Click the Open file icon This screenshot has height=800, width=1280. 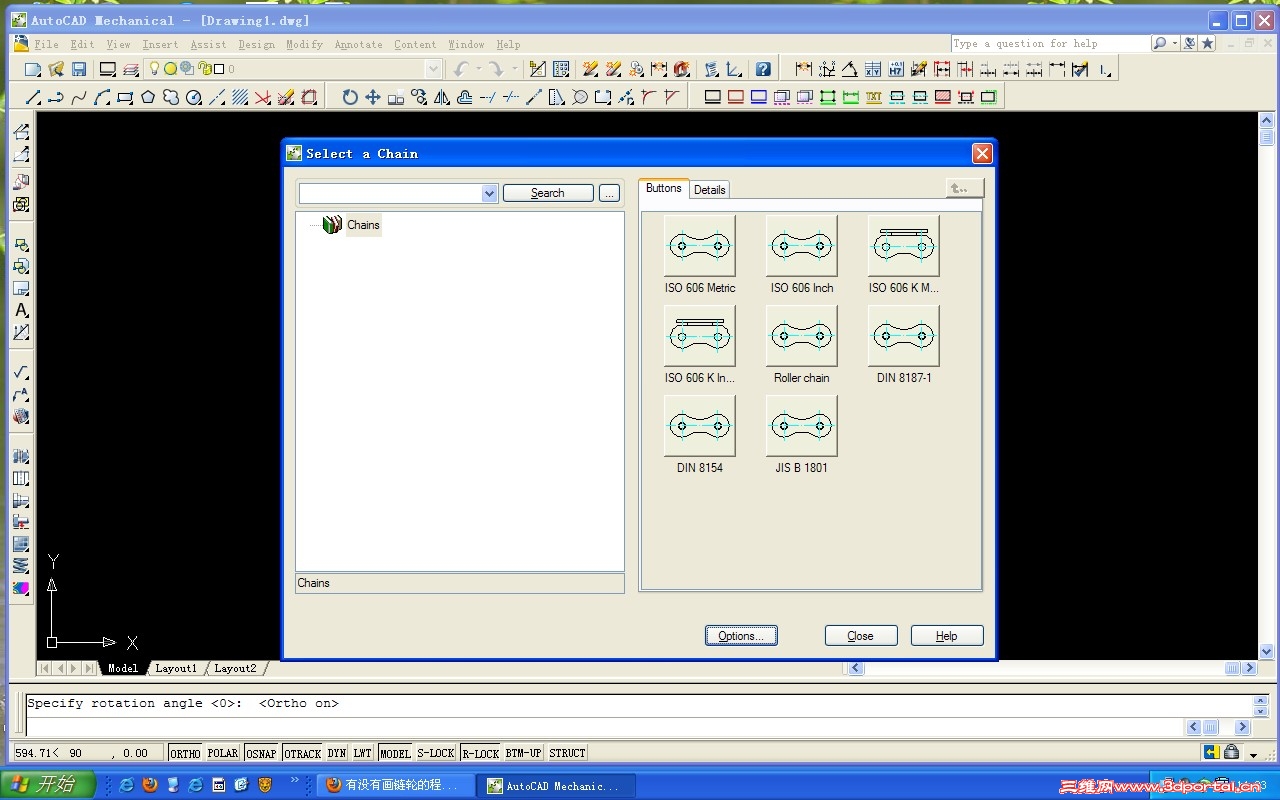tap(56, 70)
